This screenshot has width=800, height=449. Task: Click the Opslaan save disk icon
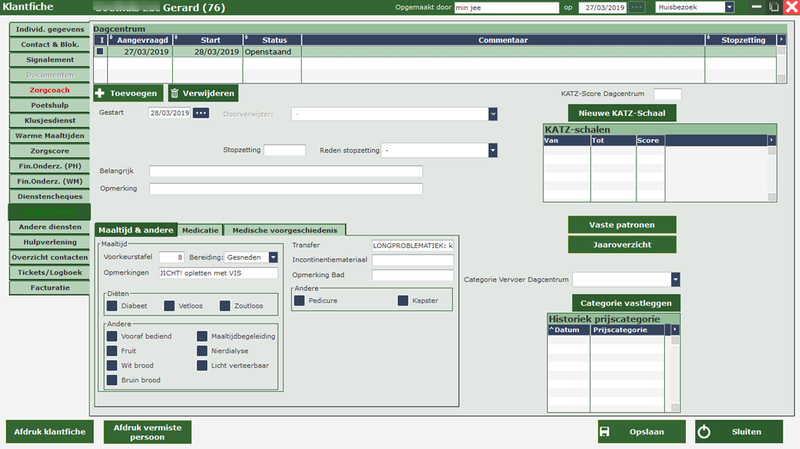(605, 432)
